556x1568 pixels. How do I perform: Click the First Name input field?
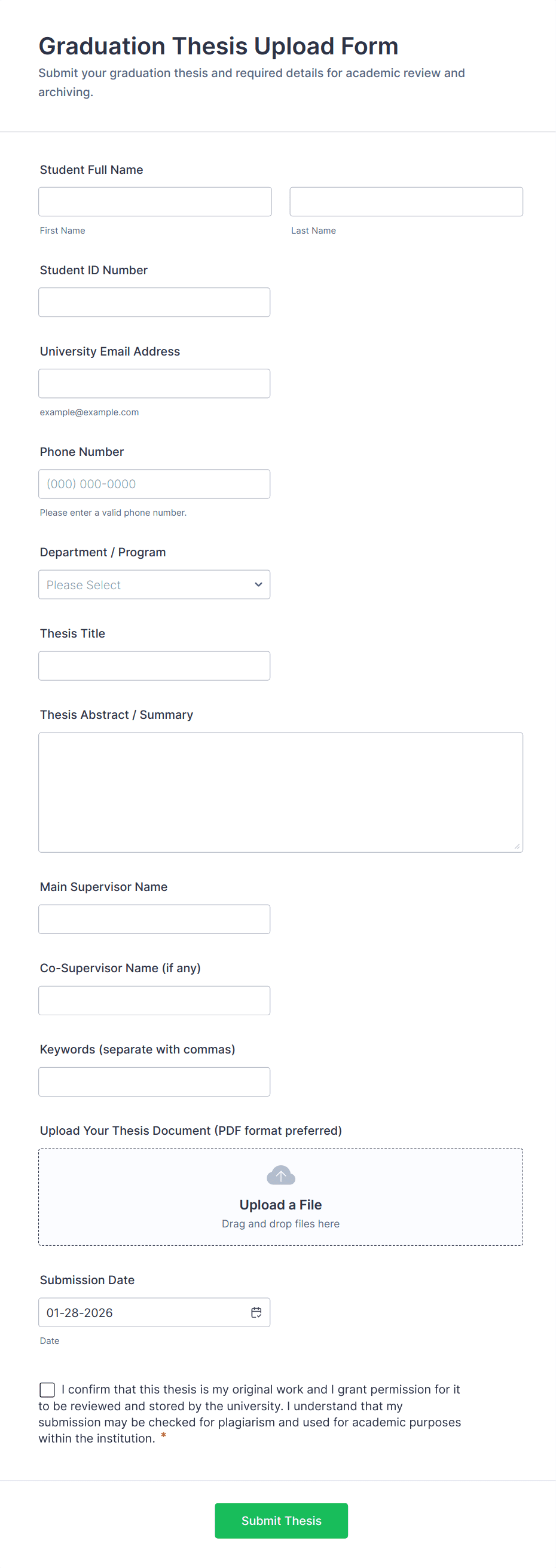click(155, 201)
